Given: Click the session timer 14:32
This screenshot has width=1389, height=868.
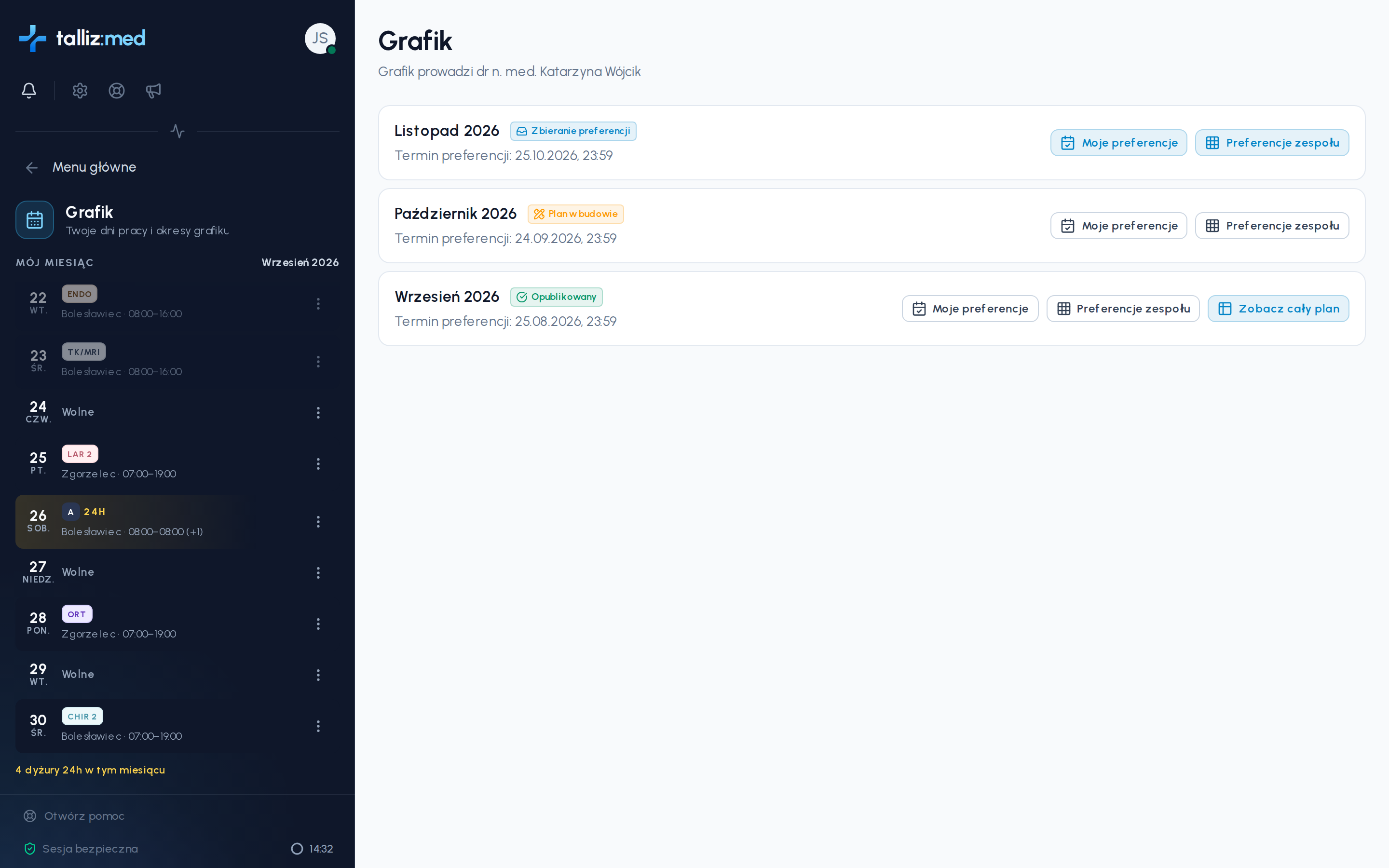Looking at the screenshot, I should point(312,849).
